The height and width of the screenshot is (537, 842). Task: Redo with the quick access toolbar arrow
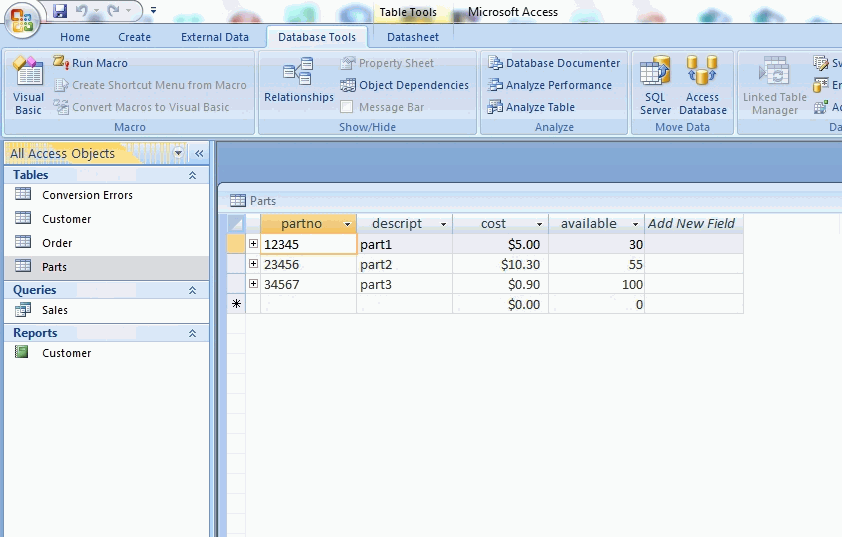pyautogui.click(x=113, y=10)
